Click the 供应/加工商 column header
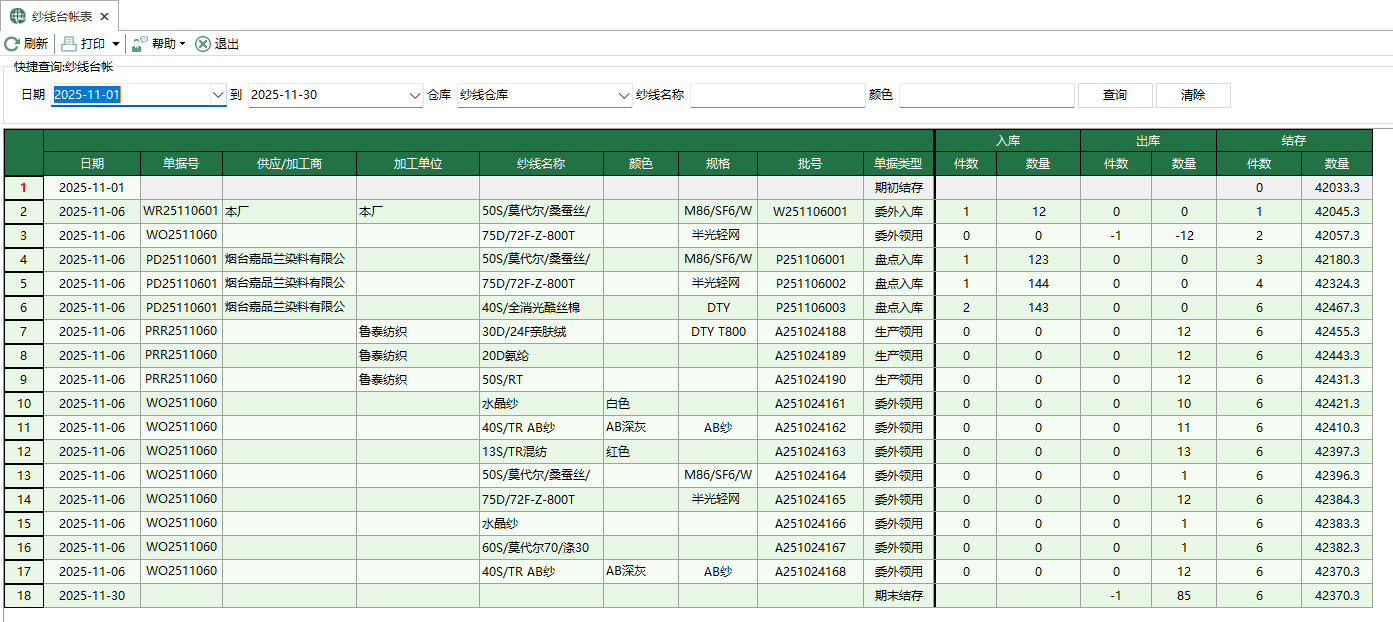 289,164
